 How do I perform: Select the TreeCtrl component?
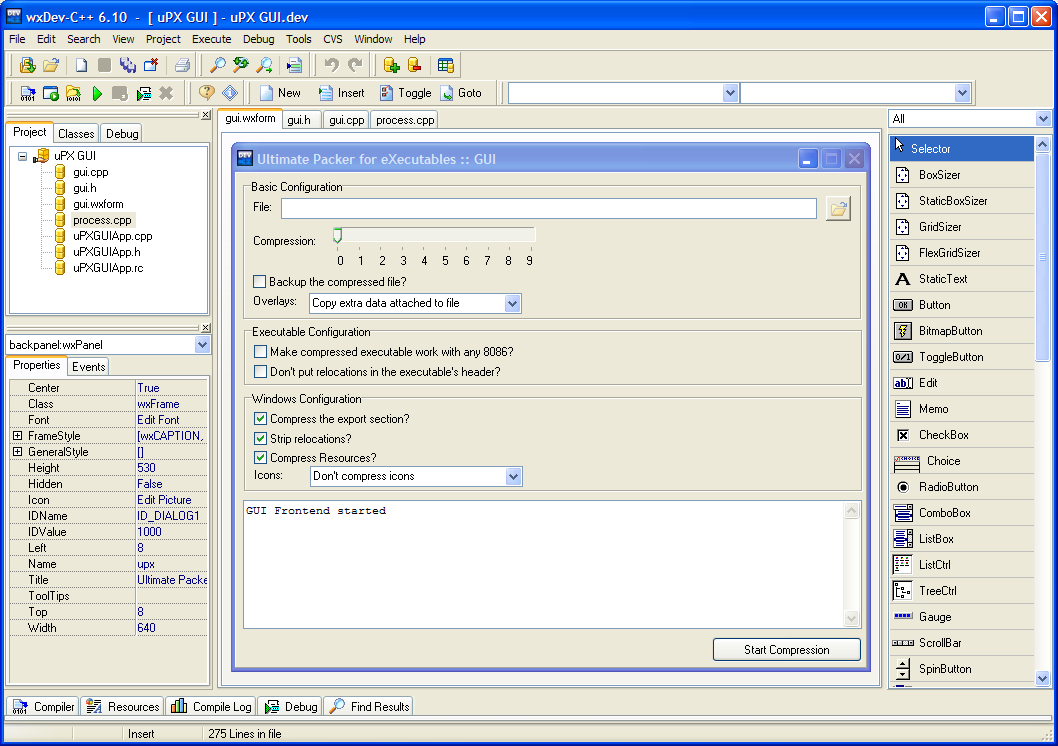coord(962,591)
